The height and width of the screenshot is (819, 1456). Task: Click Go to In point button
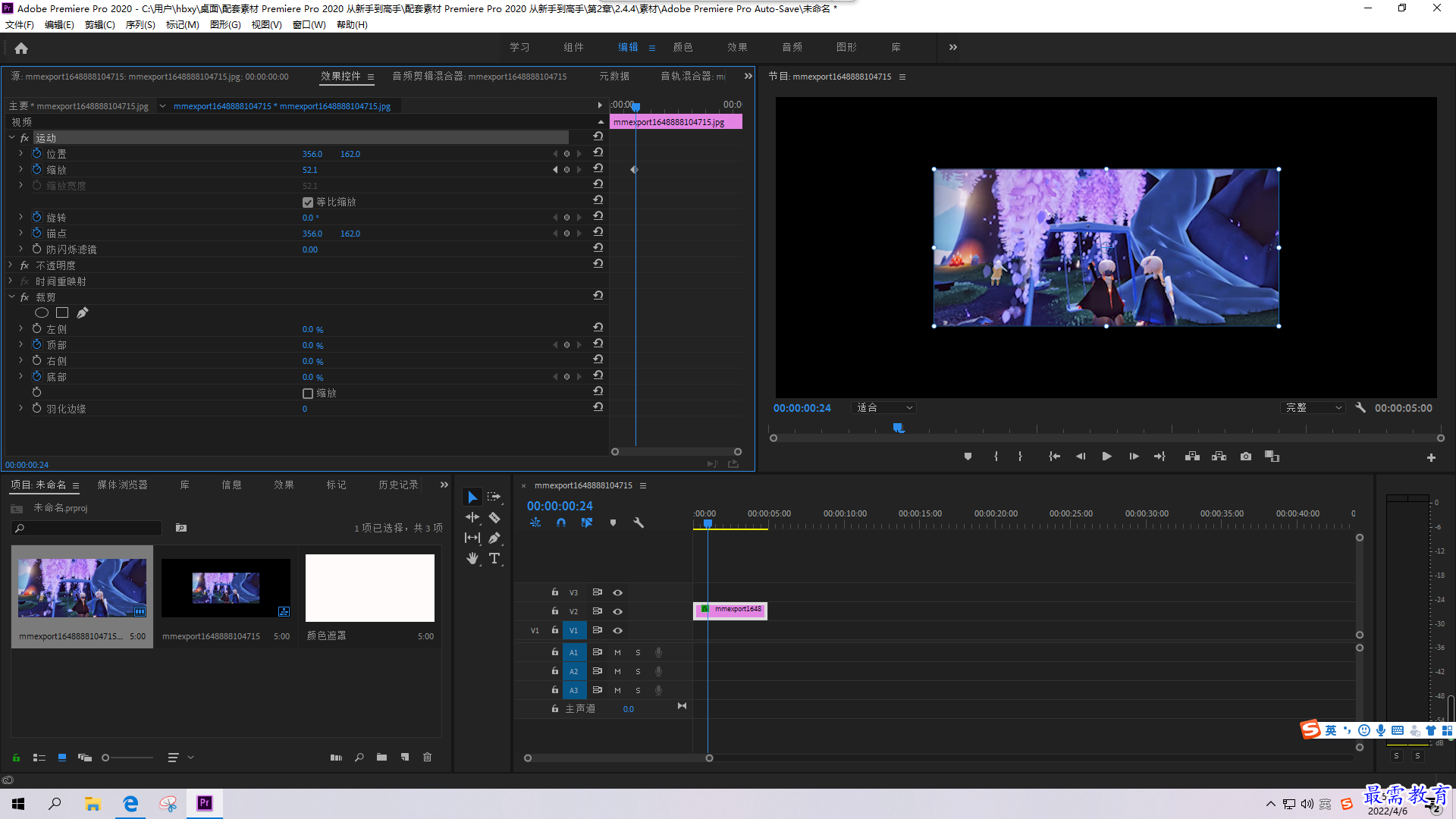pyautogui.click(x=1054, y=457)
